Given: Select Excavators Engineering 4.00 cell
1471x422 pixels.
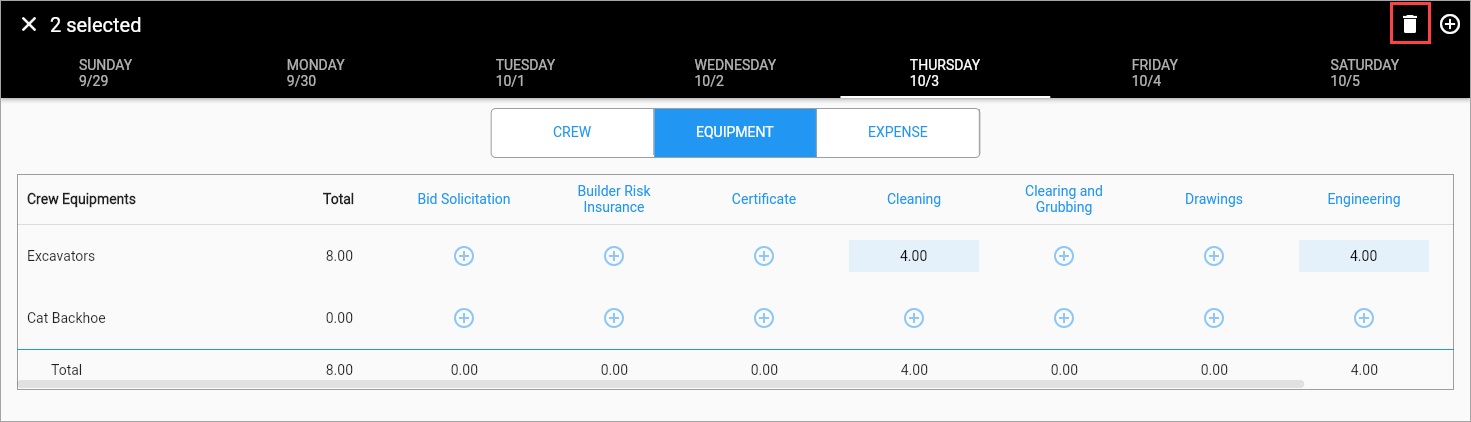Looking at the screenshot, I should tap(1364, 256).
